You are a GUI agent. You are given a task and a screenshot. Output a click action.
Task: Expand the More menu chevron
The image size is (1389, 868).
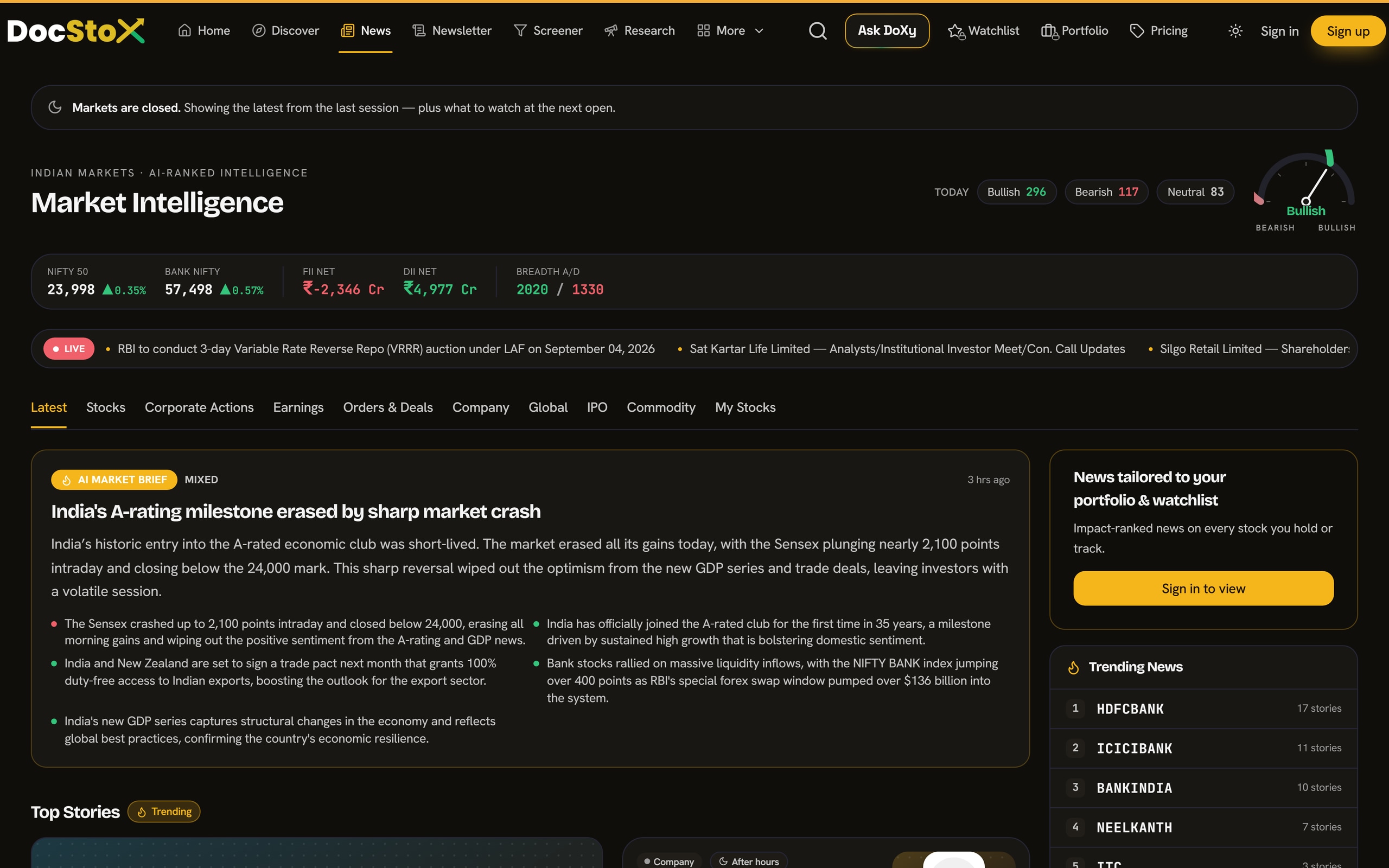(759, 31)
